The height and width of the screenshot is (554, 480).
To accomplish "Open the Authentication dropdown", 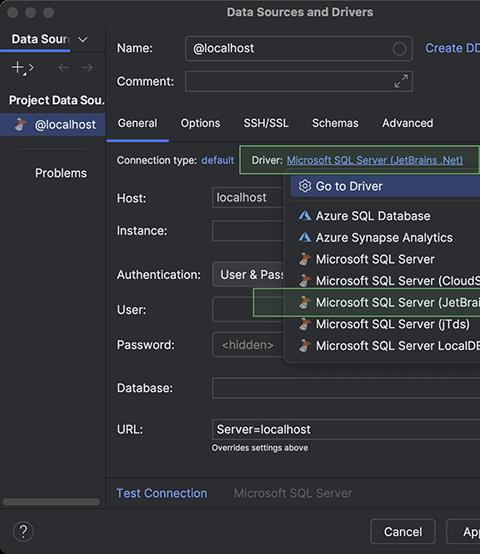I will 248,275.
